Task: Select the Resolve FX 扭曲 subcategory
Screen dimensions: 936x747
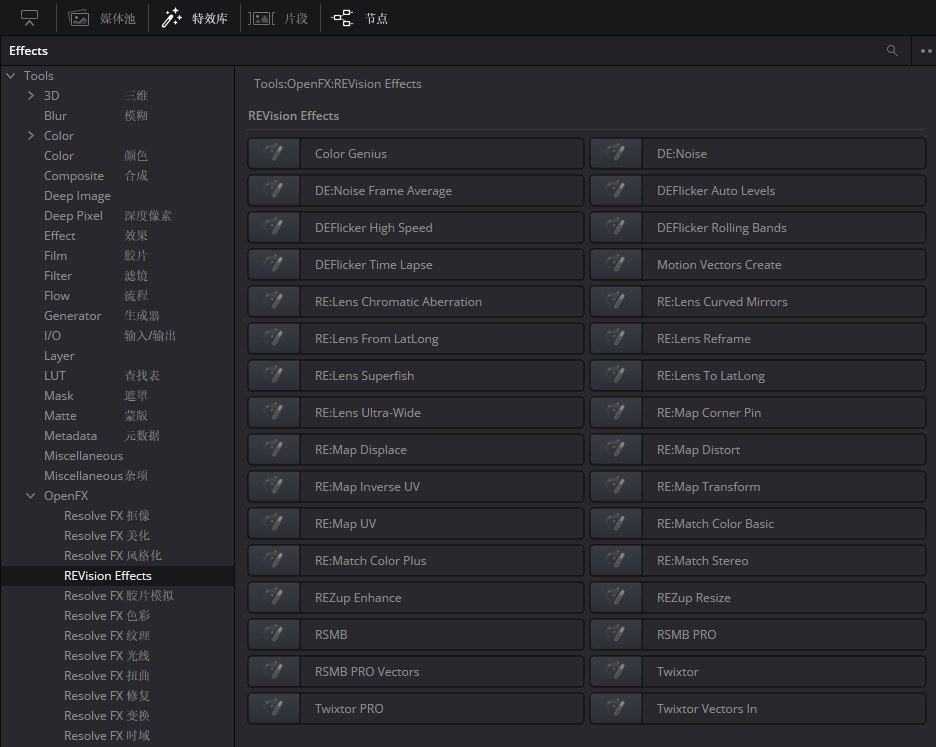Action: coord(107,675)
